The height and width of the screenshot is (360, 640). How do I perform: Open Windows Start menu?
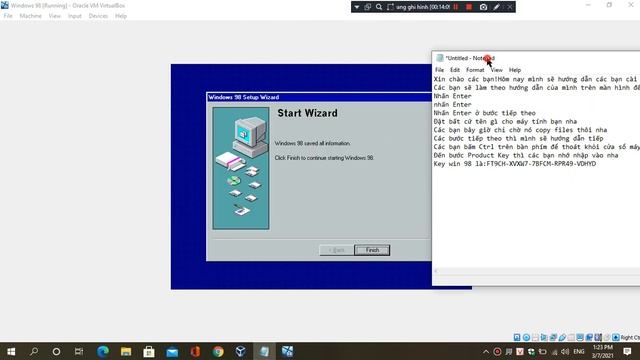click(x=11, y=351)
